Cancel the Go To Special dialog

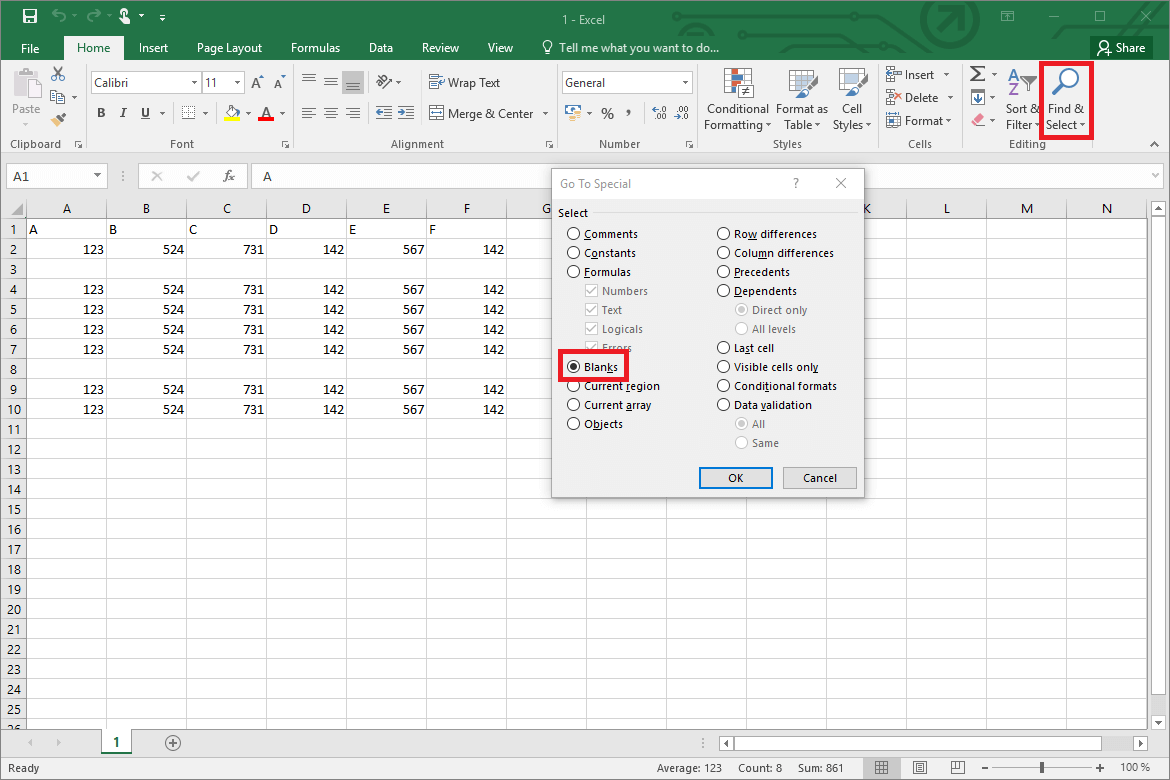(819, 477)
